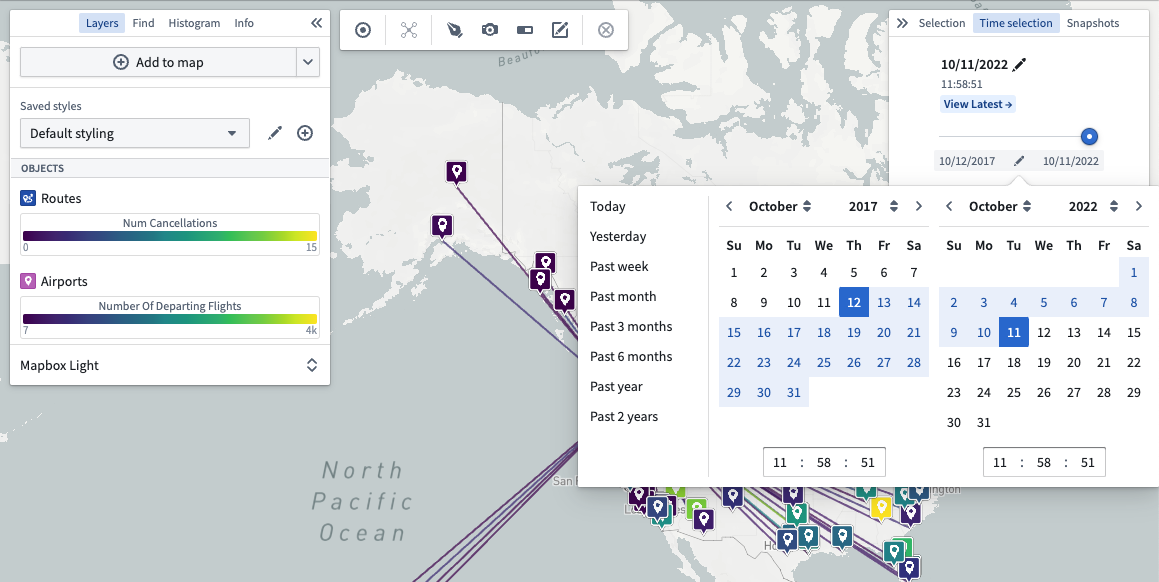Switch to the Snapshots tab
This screenshot has height=582, width=1159.
tap(1092, 23)
